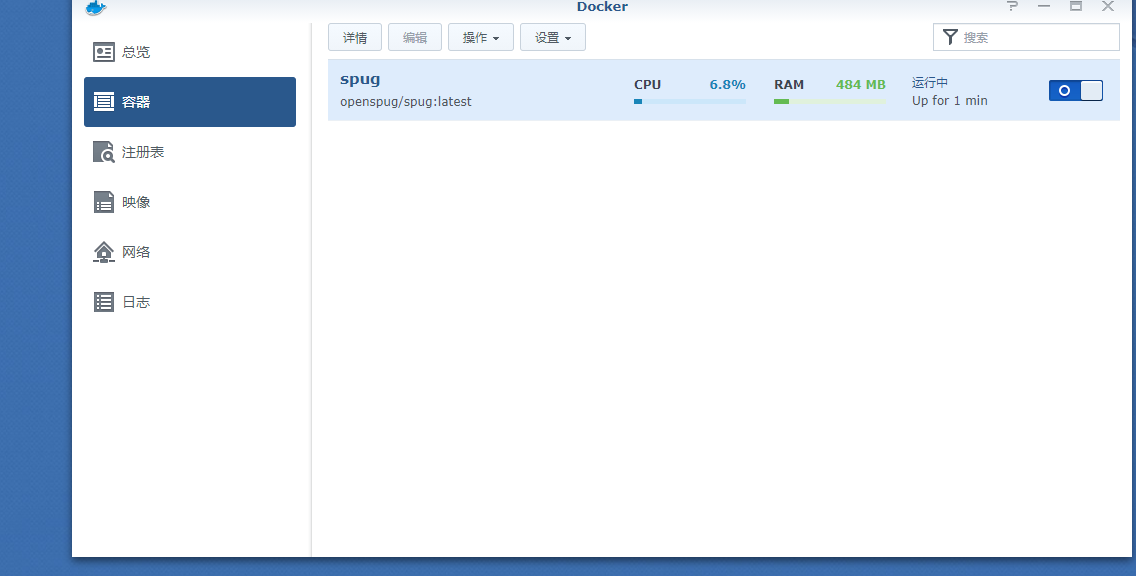The image size is (1136, 576).
Task: Click the 编辑 edit button
Action: [415, 38]
